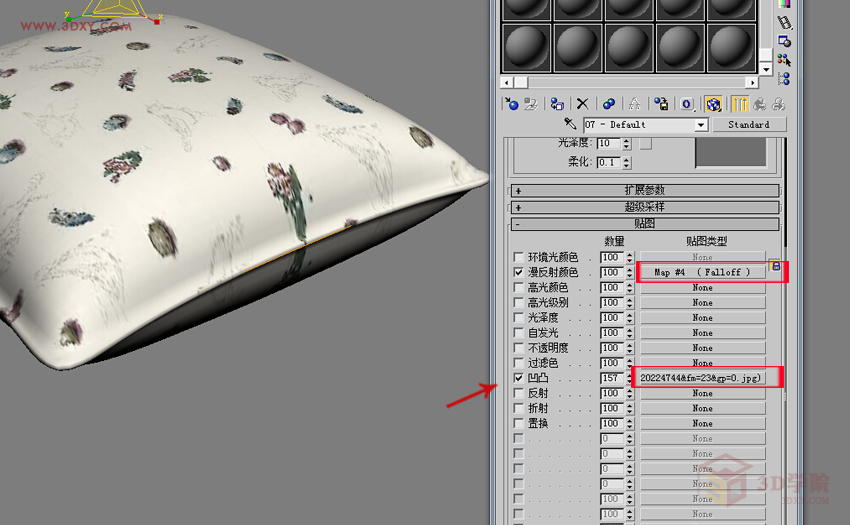The height and width of the screenshot is (525, 850).
Task: Enable the 过滤色 map checkbox
Action: pyautogui.click(x=519, y=363)
